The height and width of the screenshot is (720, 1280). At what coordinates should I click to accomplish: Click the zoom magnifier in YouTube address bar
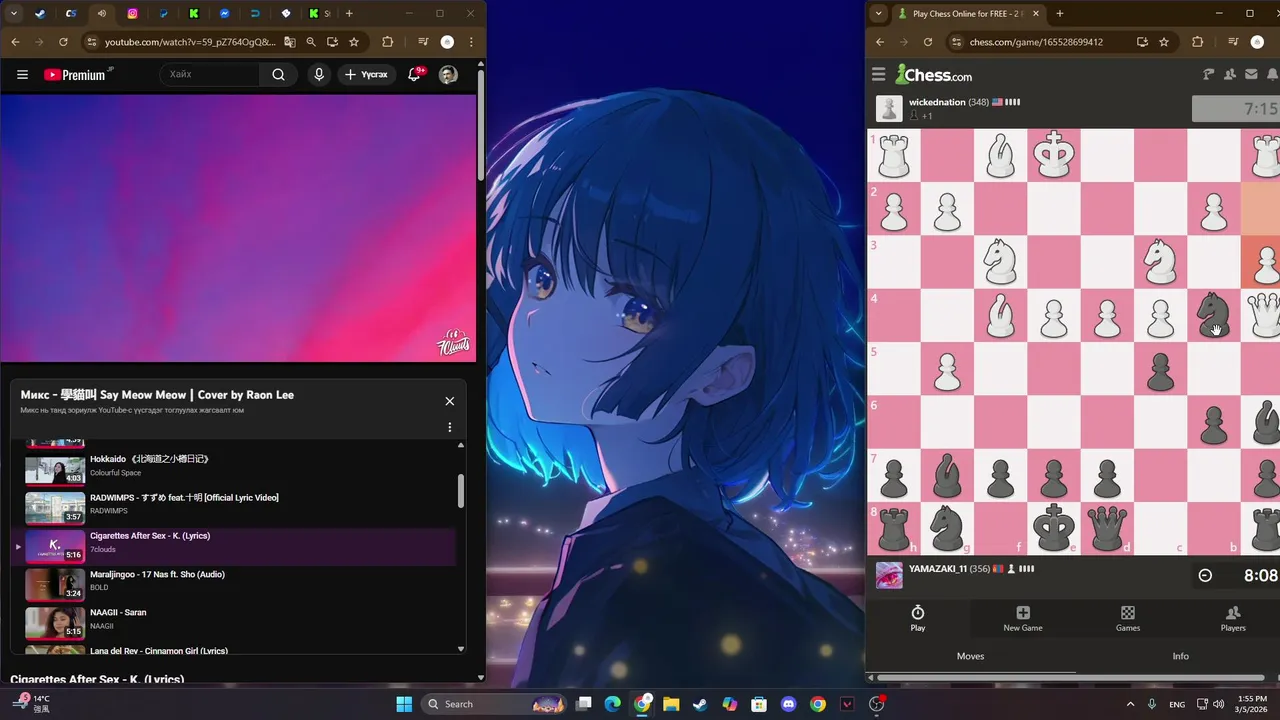[x=311, y=42]
